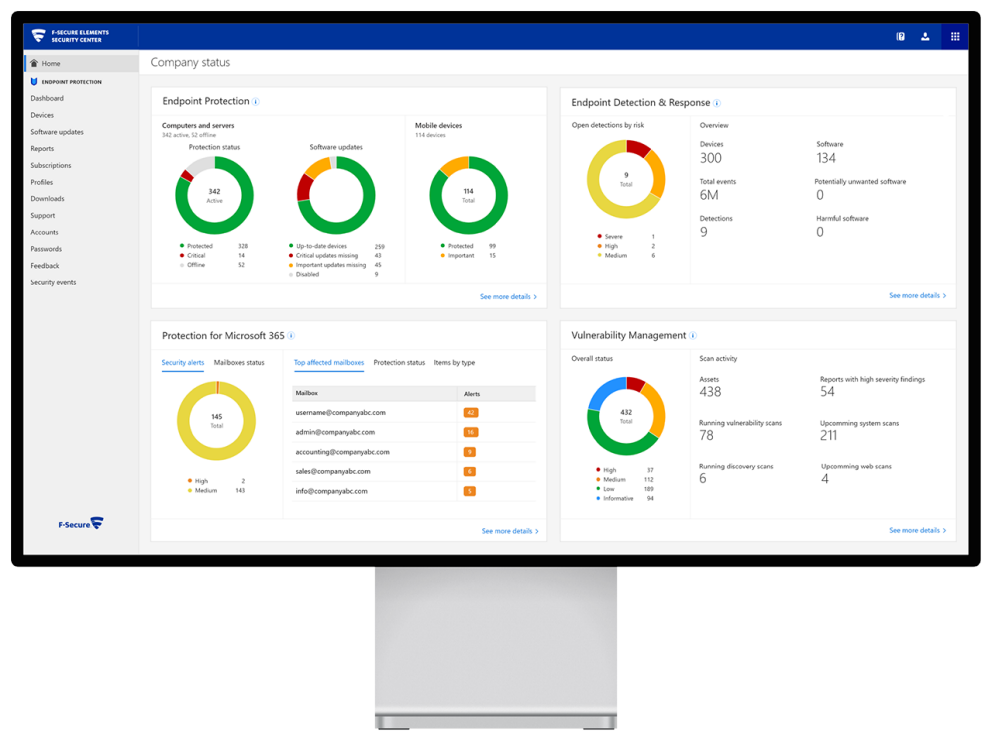Click info icon beside Endpoint Protection title

(256, 102)
